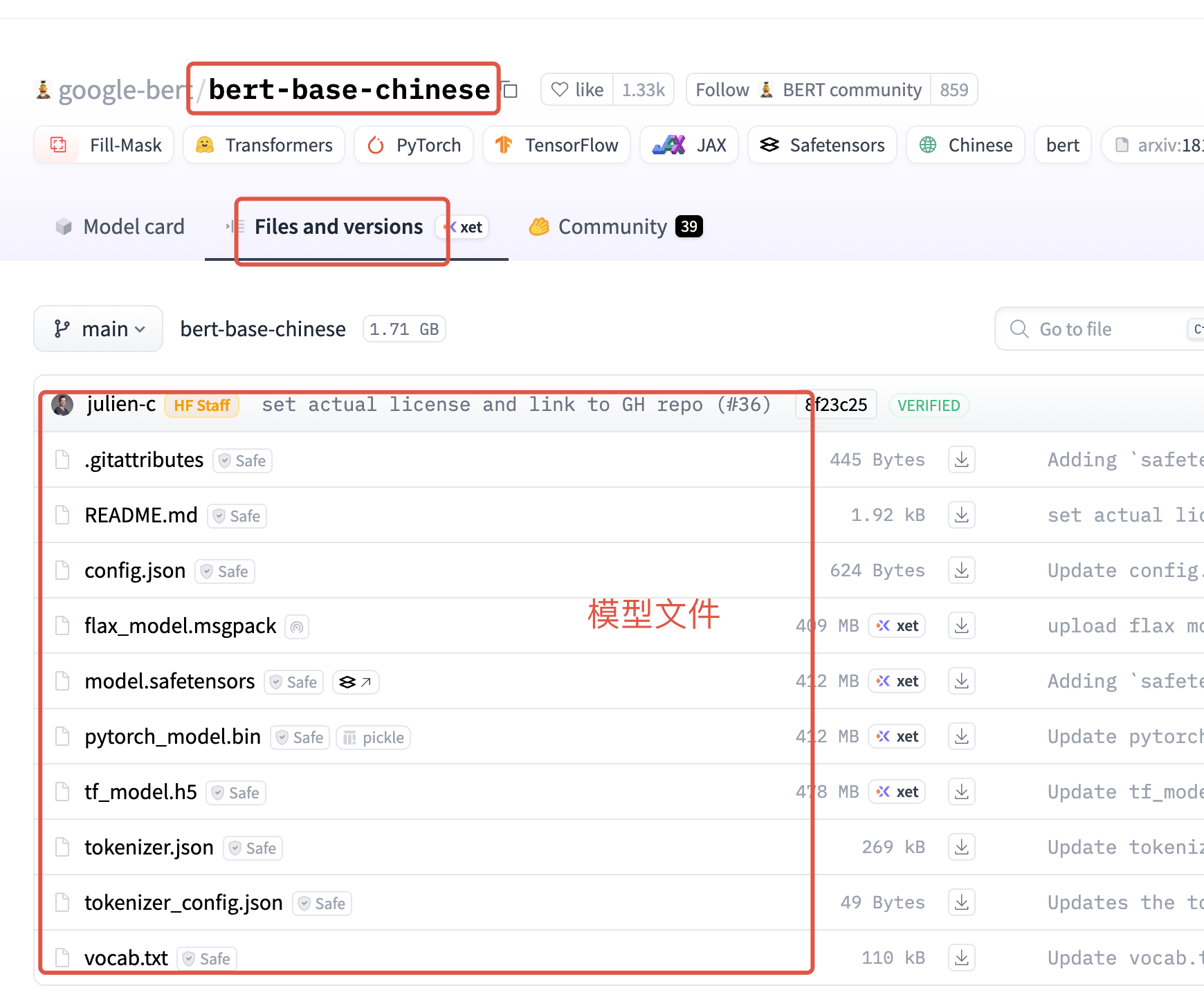This screenshot has height=1006, width=1204.
Task: Open the bert-base-chinese repository root path
Action: [263, 329]
